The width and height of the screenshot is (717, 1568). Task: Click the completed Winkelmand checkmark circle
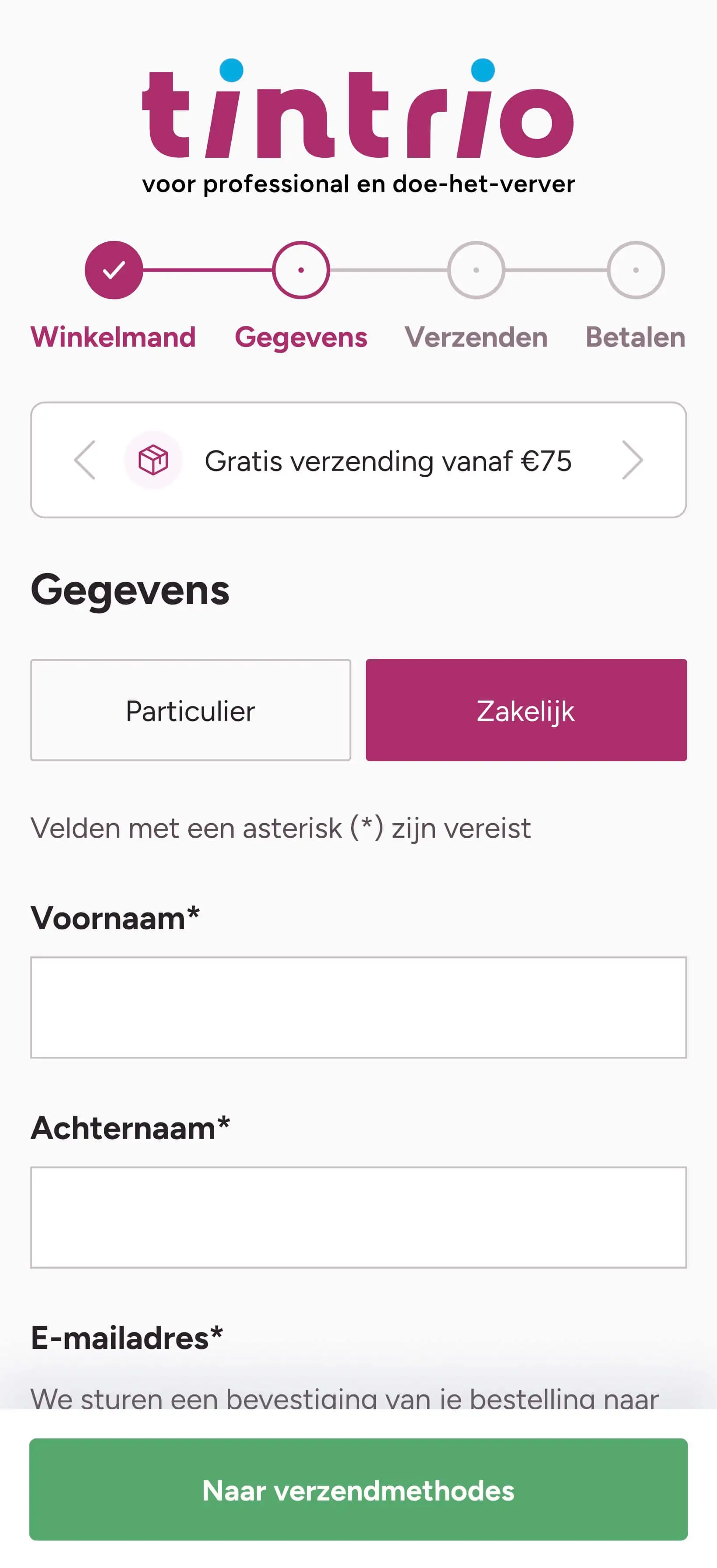pyautogui.click(x=114, y=269)
